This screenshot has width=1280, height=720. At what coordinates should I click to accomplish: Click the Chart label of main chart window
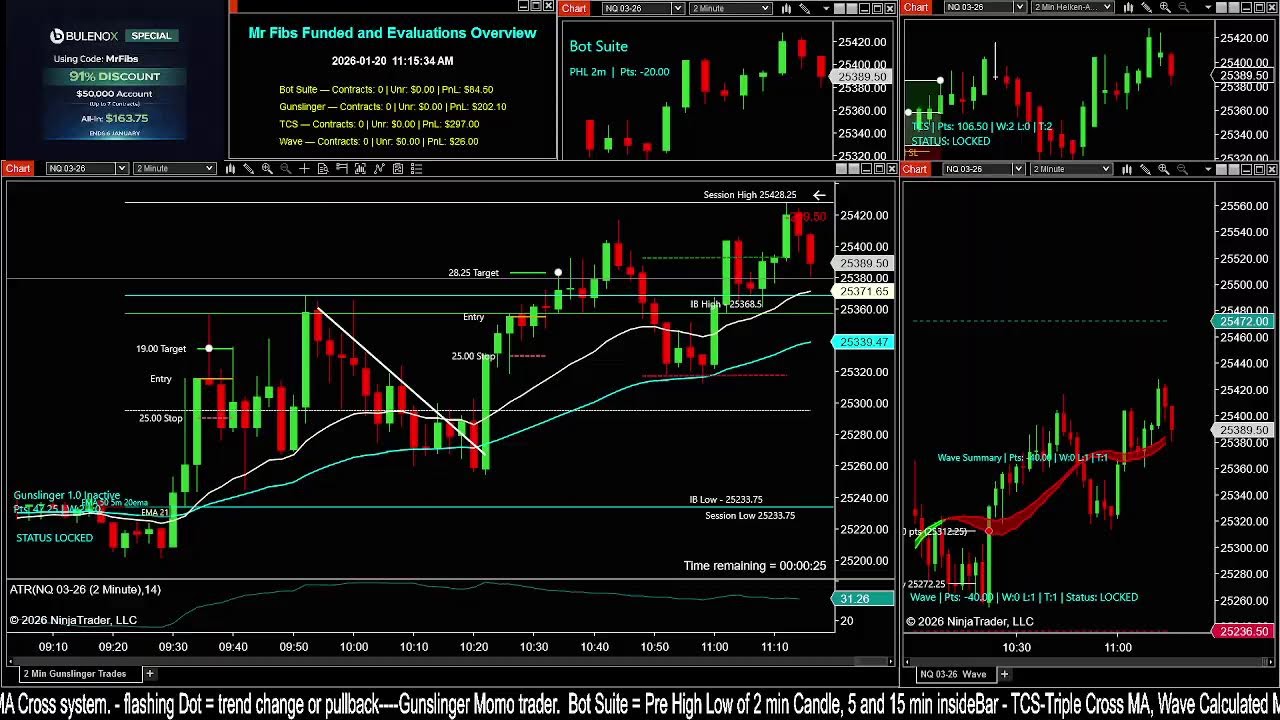point(18,168)
